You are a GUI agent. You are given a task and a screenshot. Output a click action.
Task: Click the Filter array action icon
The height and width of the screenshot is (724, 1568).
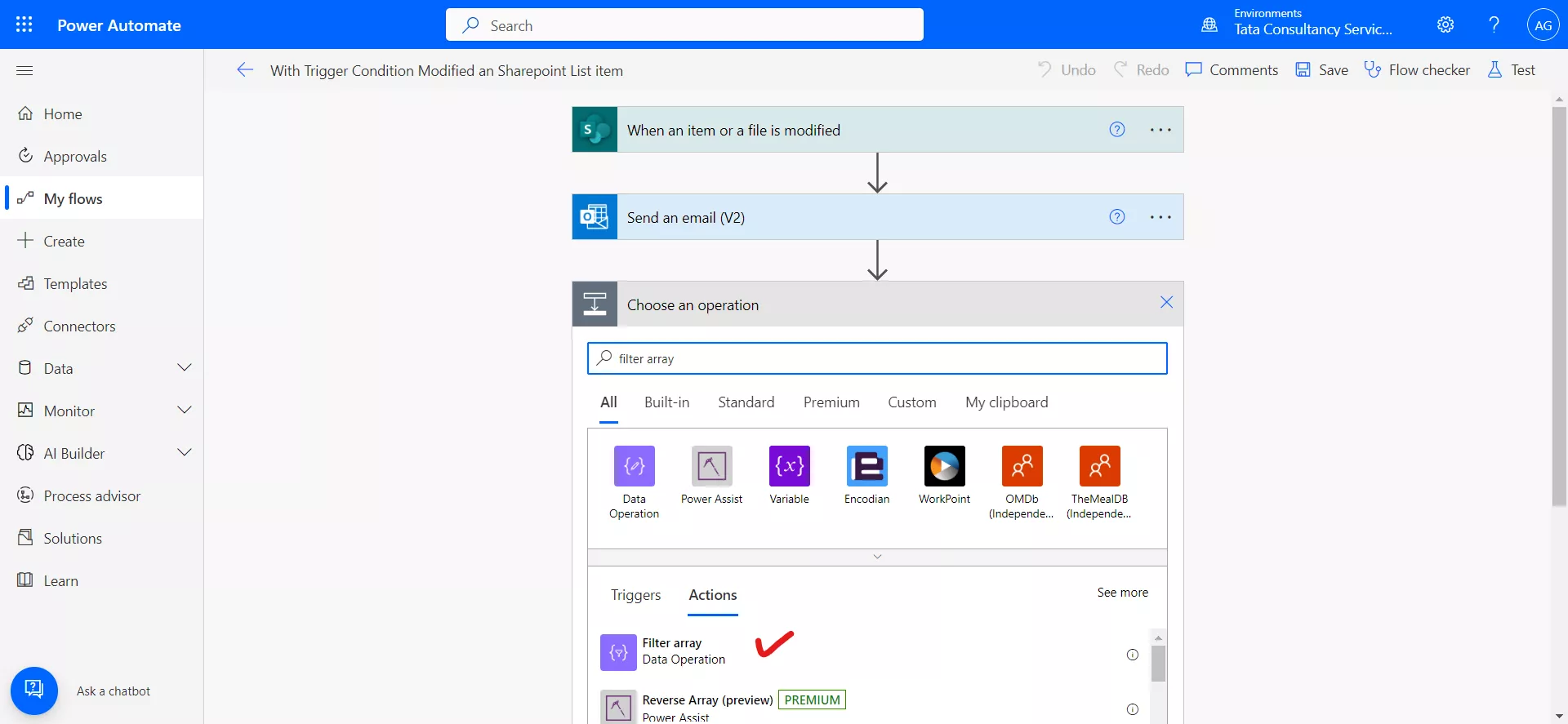coord(618,652)
